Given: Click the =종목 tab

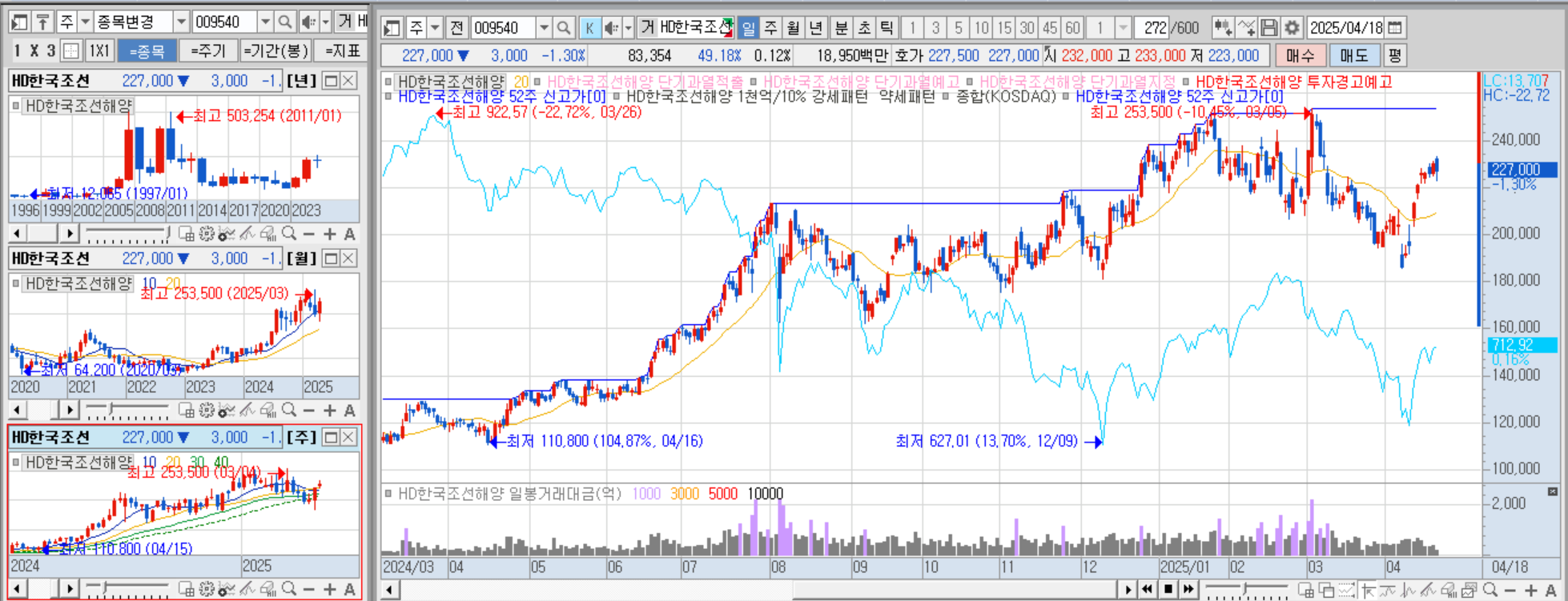Looking at the screenshot, I should coord(147,51).
